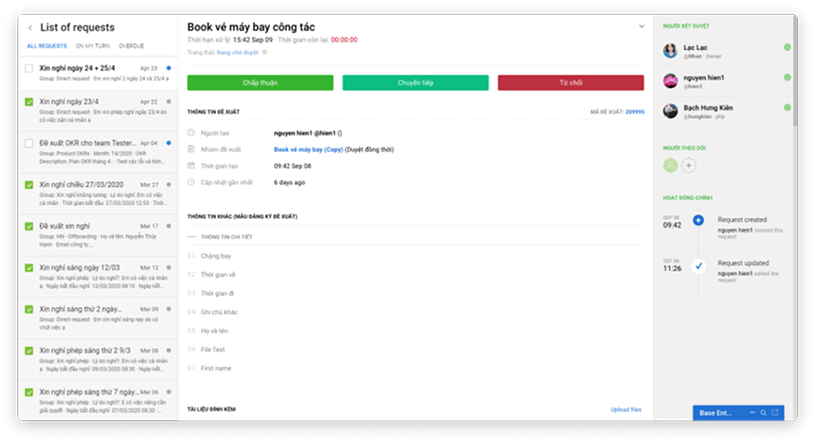Click the Người tạo person icon

point(191,133)
